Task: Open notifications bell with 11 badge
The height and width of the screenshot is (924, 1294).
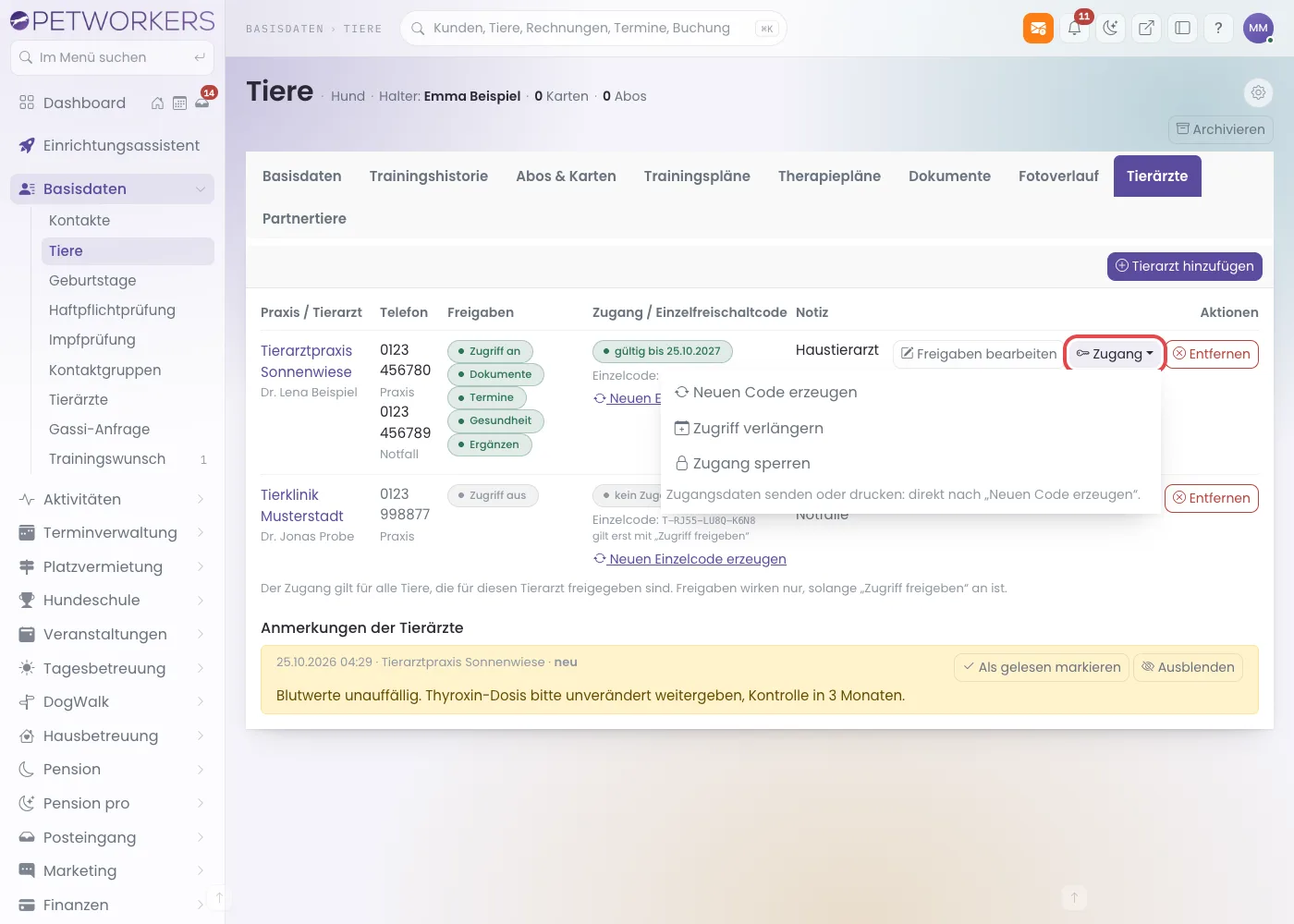Action: coord(1075,28)
